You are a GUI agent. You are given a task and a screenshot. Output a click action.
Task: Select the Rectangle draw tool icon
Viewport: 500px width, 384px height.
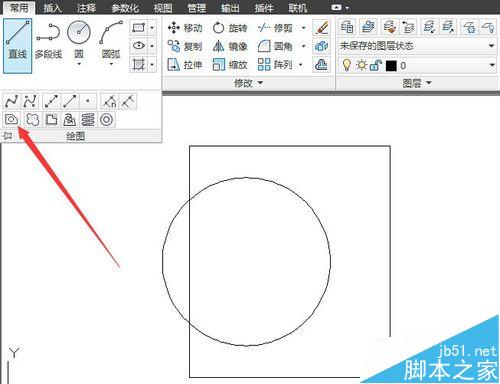[138, 28]
